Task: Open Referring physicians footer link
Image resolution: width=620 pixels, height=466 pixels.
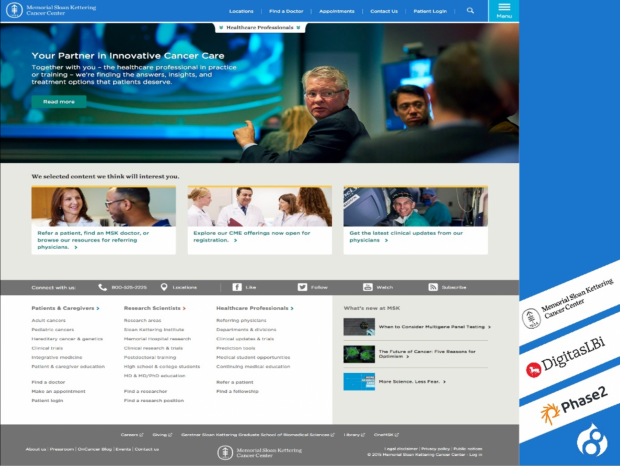Action: [241, 320]
